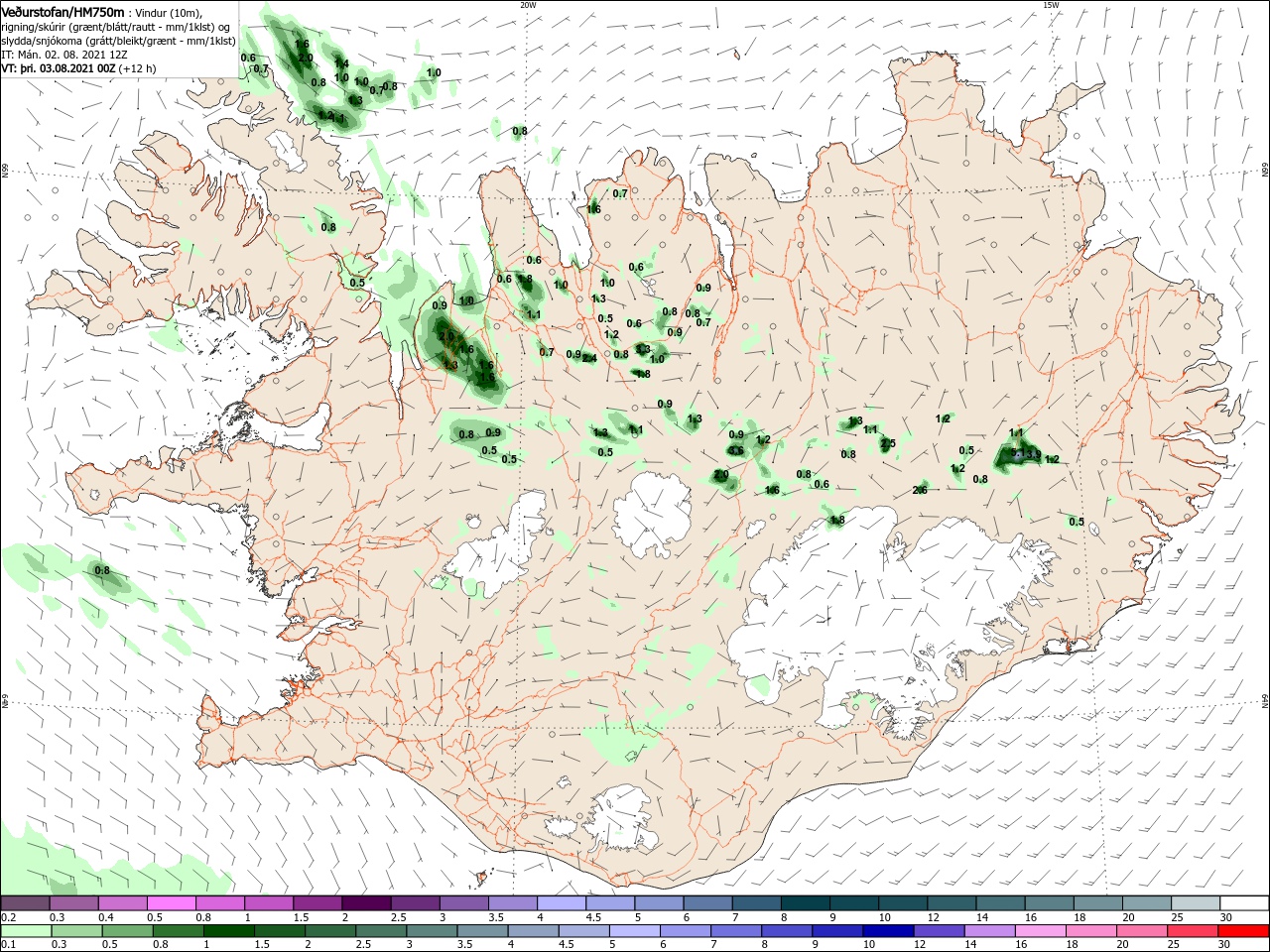Click upper legend swatch between 14 and 16
The image size is (1270, 952).
point(1001,903)
